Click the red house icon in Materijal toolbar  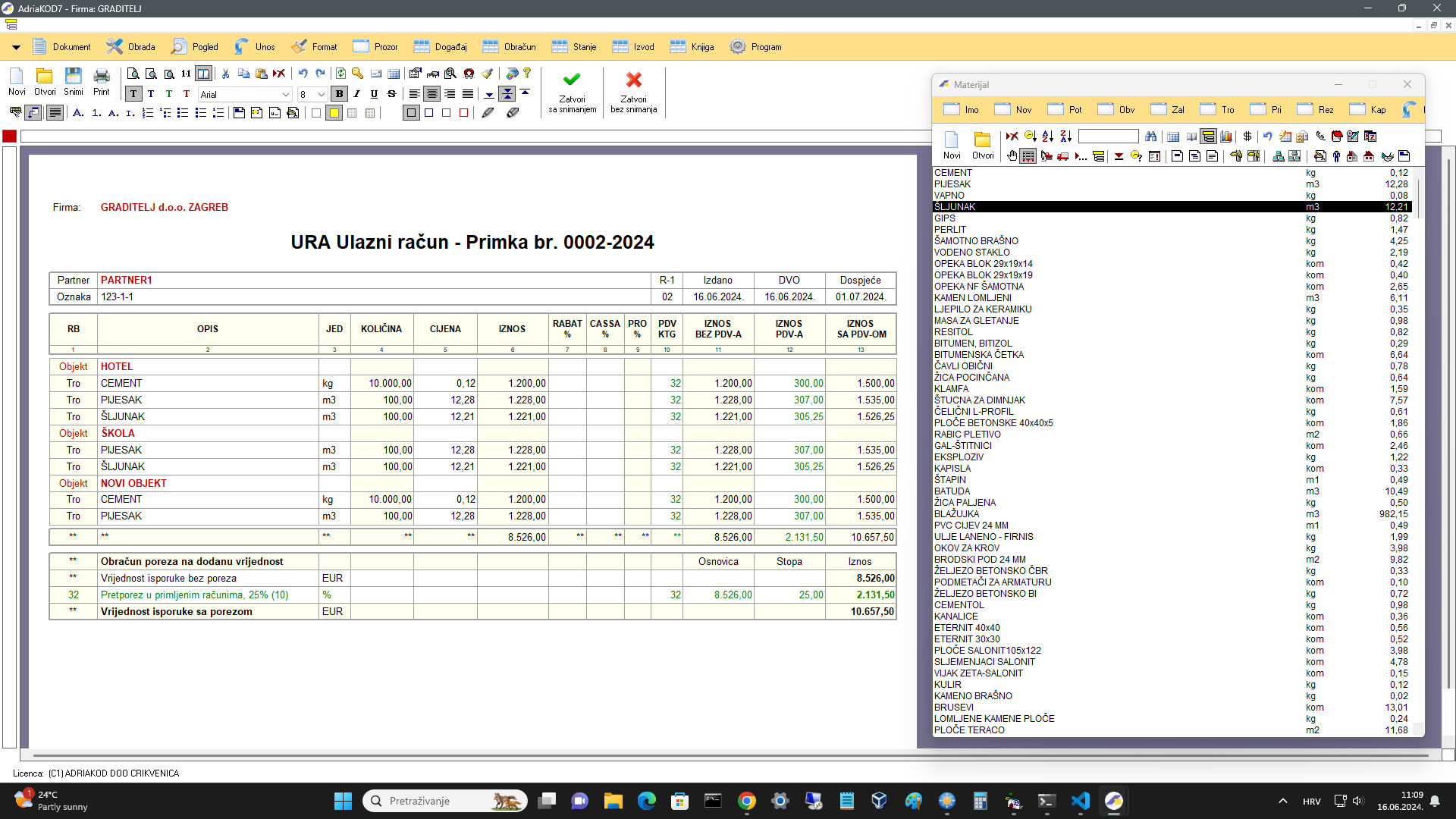point(1369,156)
